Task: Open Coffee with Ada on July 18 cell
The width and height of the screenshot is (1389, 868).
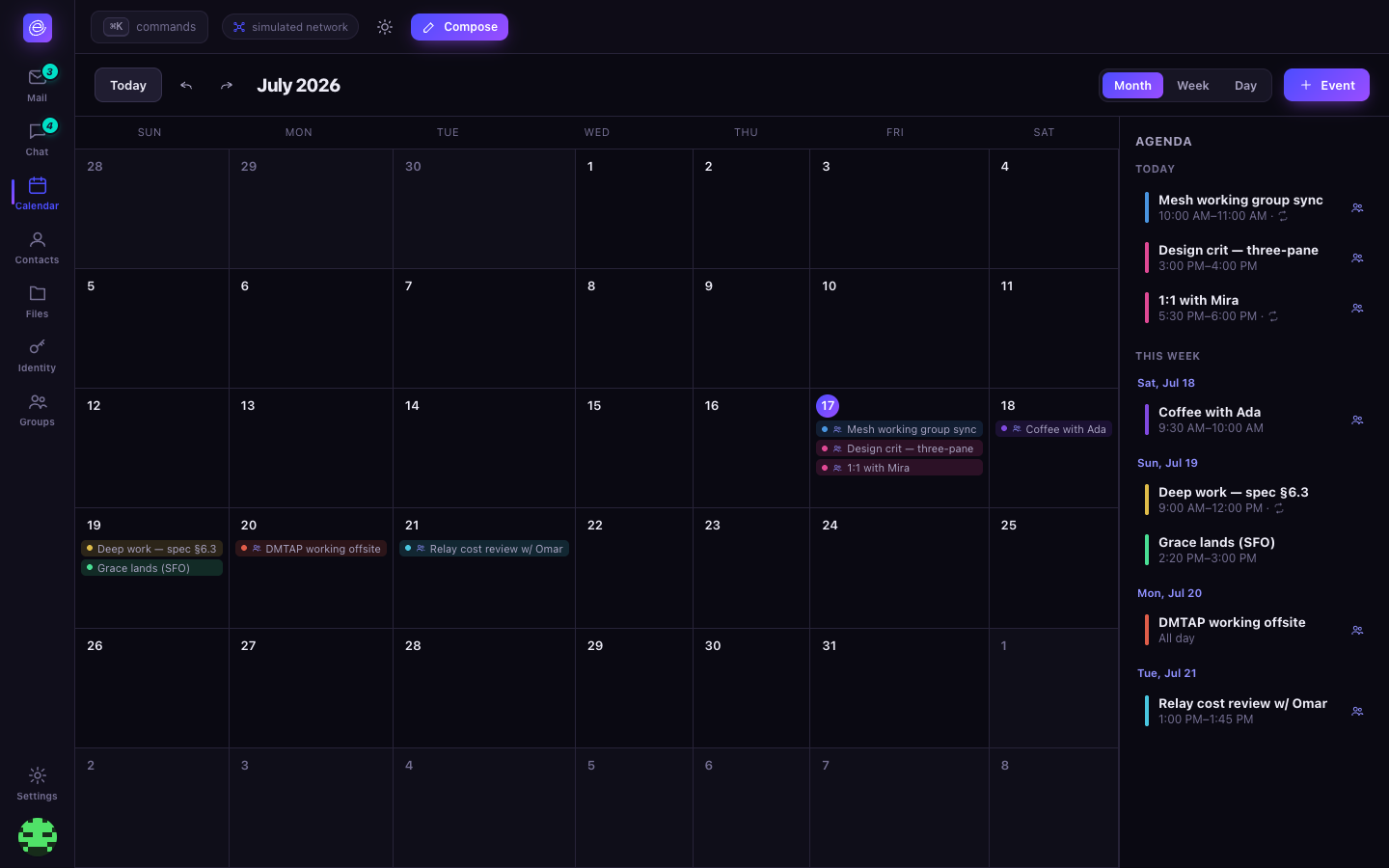Action: (x=1053, y=429)
